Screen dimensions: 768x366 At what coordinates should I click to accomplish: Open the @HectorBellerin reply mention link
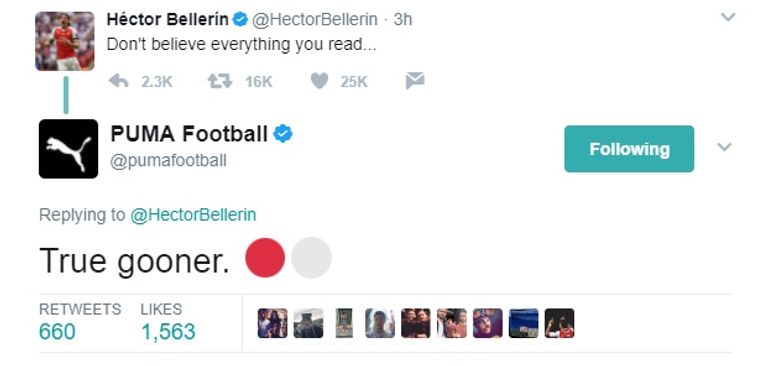[x=193, y=215]
